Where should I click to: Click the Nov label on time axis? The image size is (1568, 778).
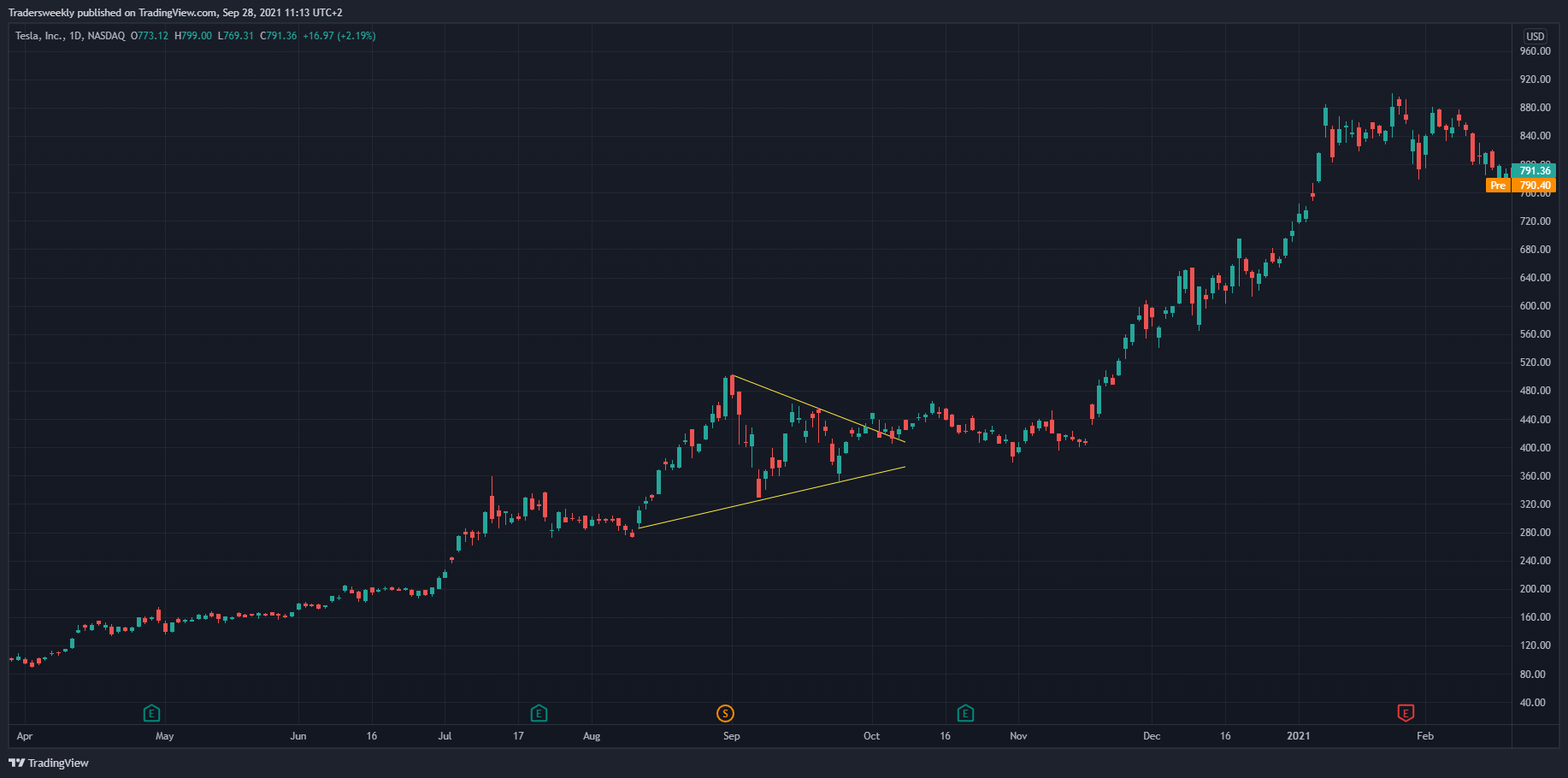[x=1018, y=736]
